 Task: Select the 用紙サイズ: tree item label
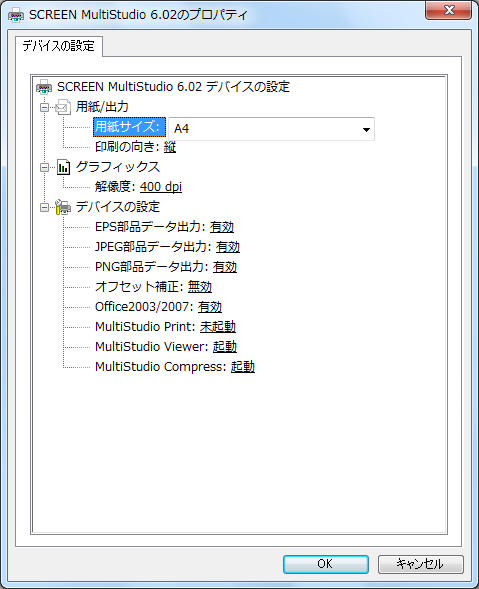tap(130, 127)
